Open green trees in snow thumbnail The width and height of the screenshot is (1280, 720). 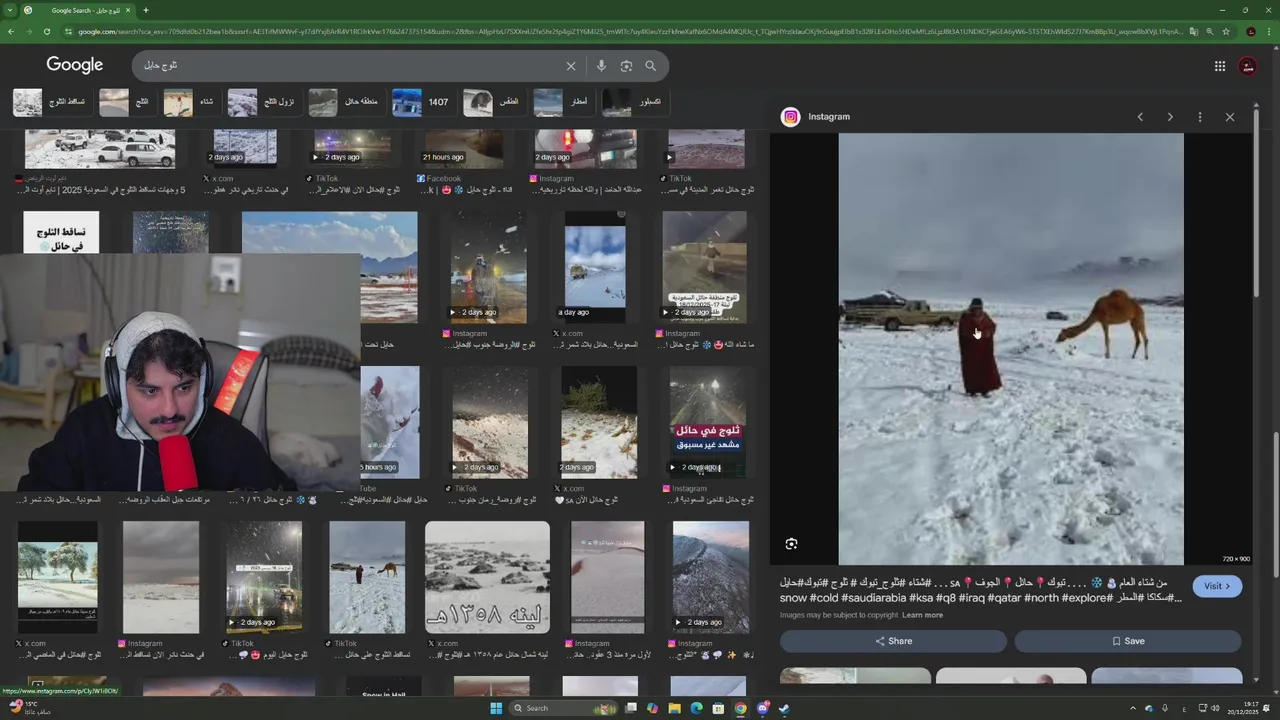(57, 577)
